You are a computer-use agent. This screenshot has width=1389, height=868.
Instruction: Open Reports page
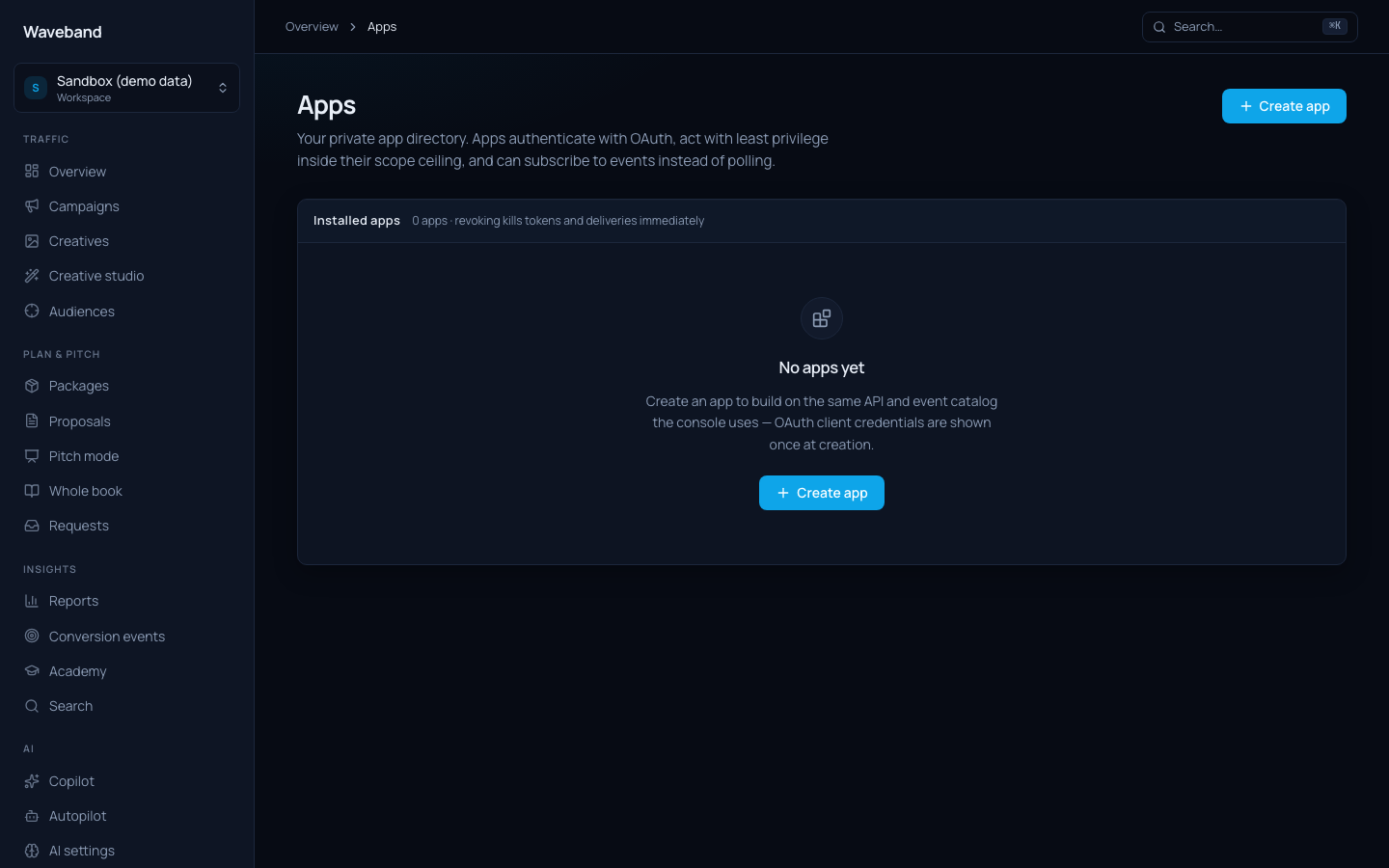126,601
